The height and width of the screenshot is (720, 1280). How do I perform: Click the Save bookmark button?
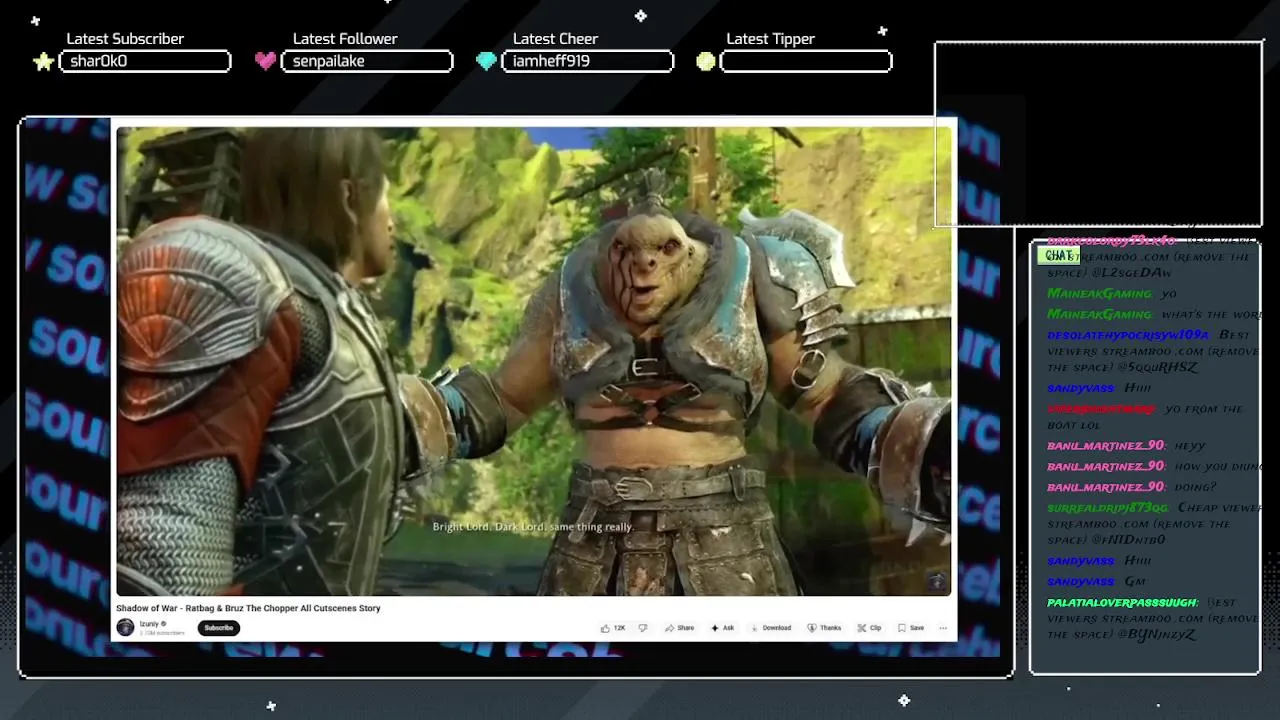pyautogui.click(x=910, y=628)
